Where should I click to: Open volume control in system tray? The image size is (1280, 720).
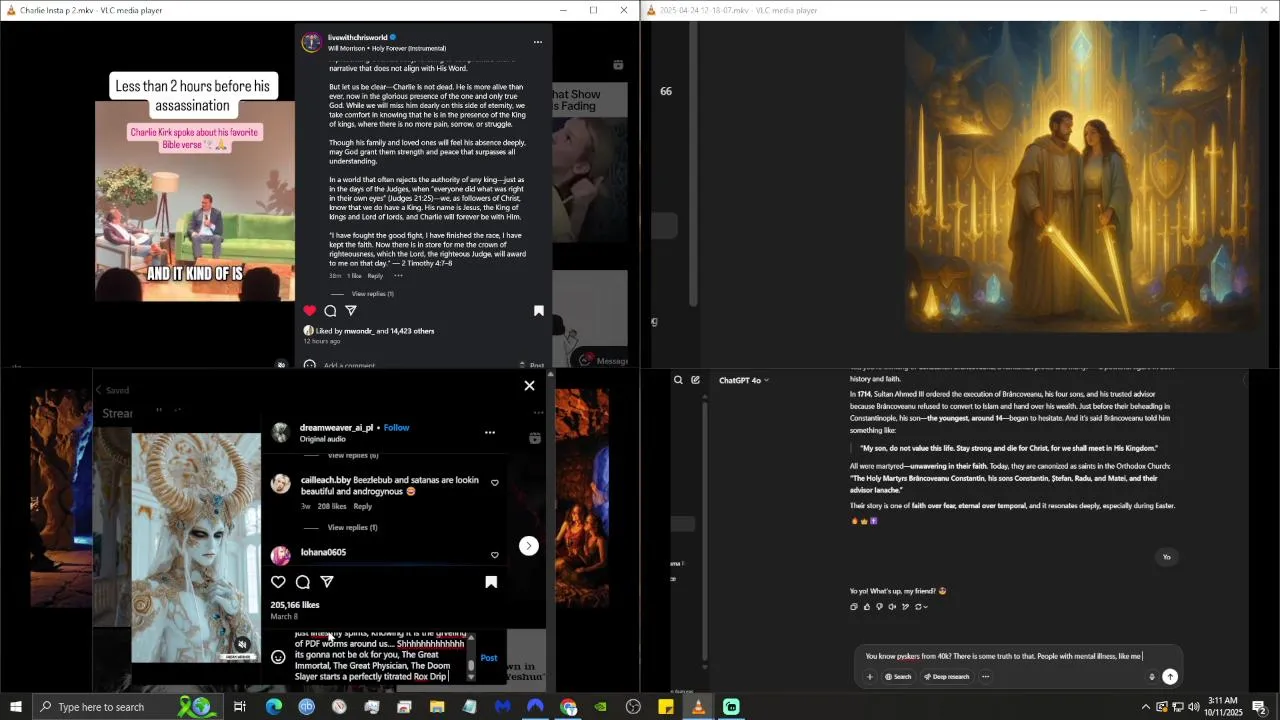(1193, 707)
